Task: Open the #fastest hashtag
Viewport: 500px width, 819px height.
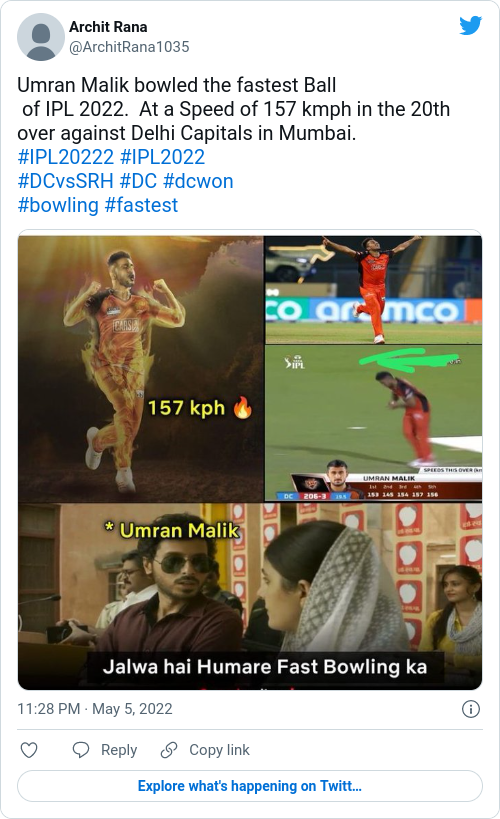Action: (141, 205)
